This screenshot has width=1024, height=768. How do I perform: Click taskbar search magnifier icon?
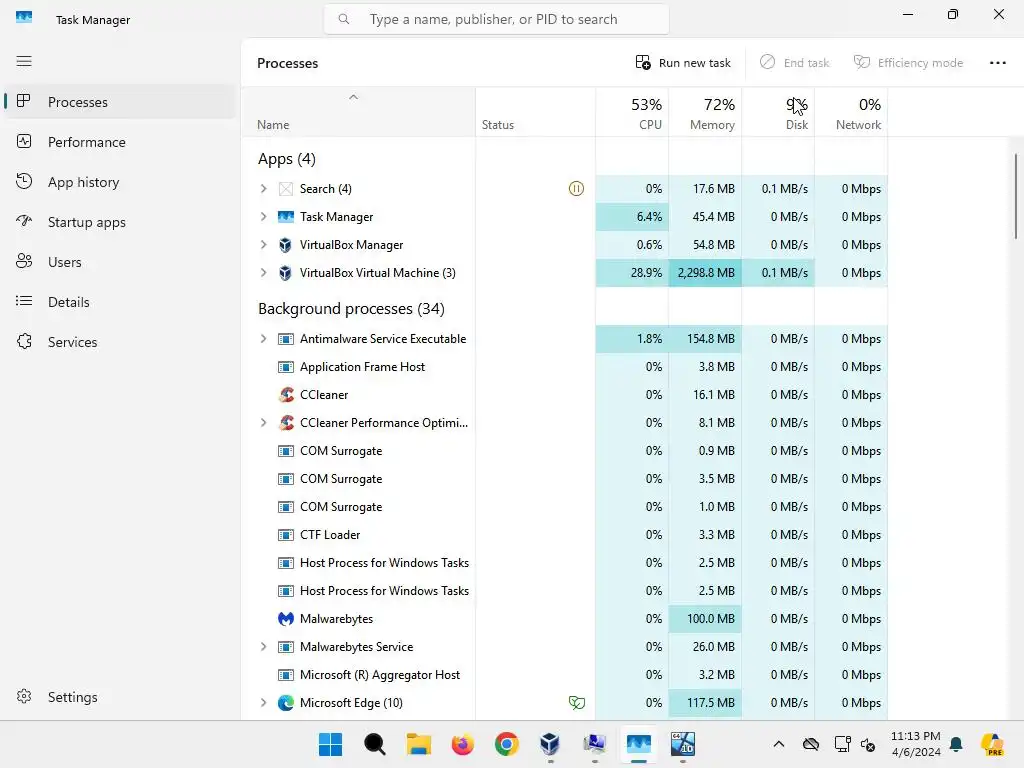tap(375, 744)
